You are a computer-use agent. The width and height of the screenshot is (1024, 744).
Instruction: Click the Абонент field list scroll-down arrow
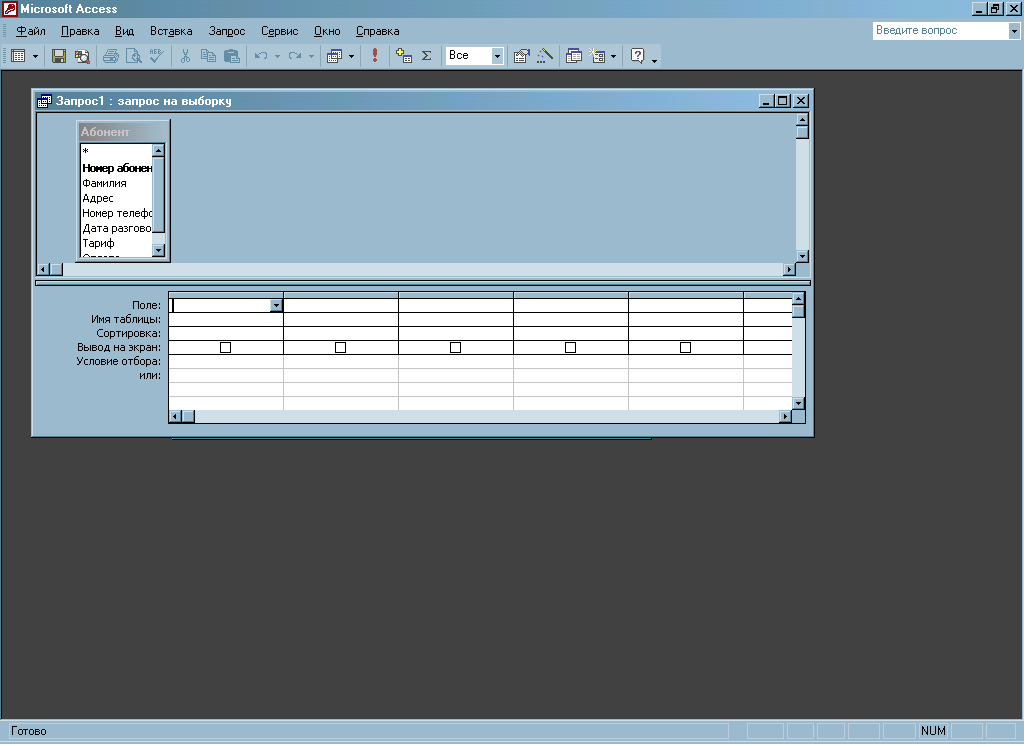(158, 250)
